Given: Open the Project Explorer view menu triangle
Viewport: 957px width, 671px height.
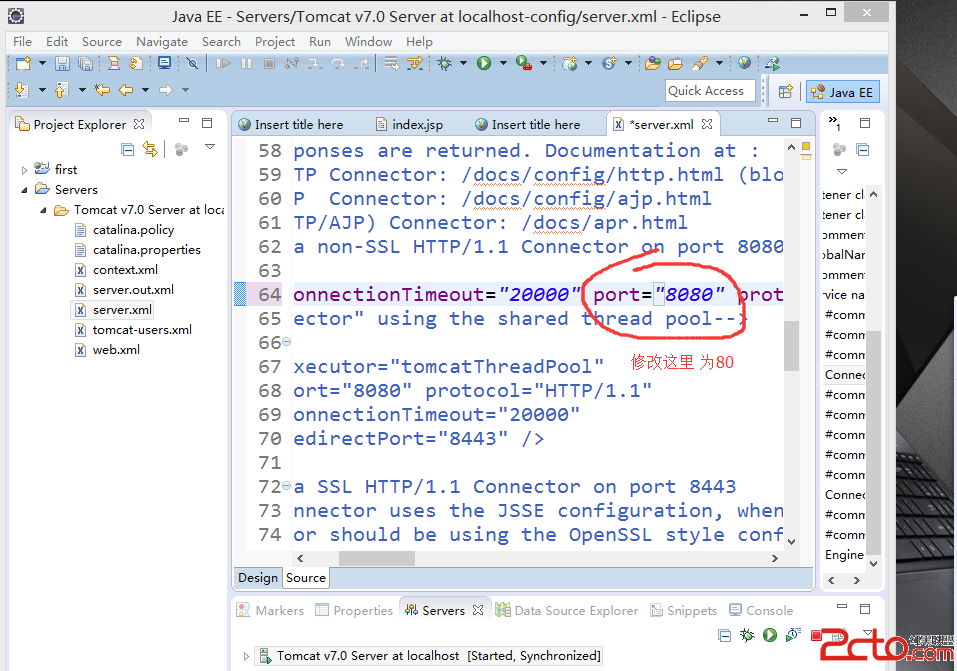Looking at the screenshot, I should (210, 147).
